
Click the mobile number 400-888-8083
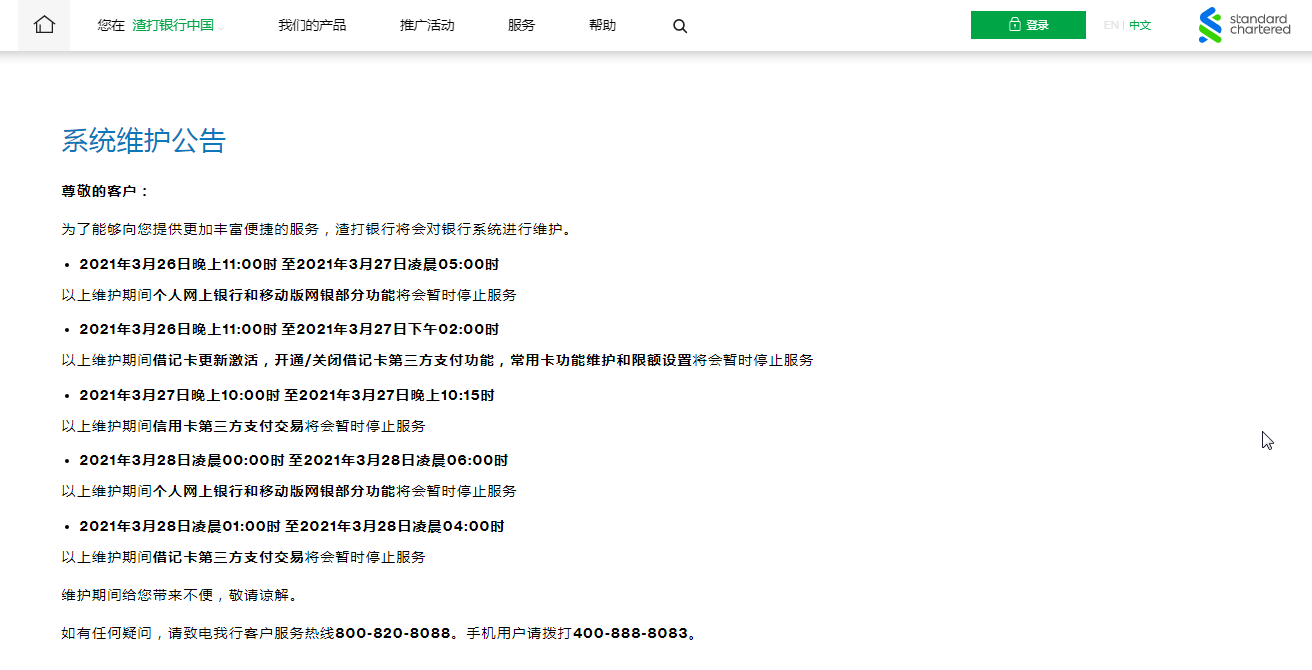tap(631, 633)
